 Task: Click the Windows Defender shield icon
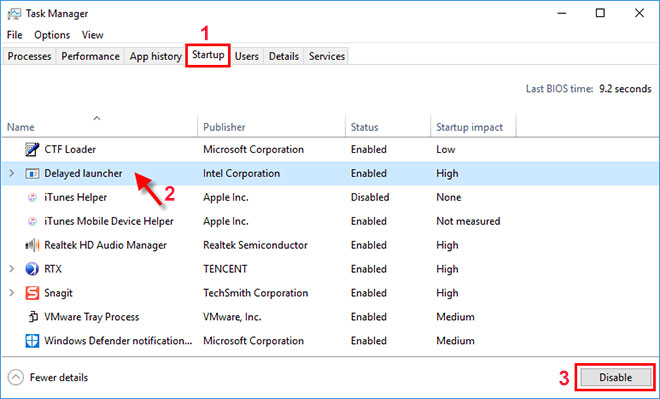coord(32,340)
